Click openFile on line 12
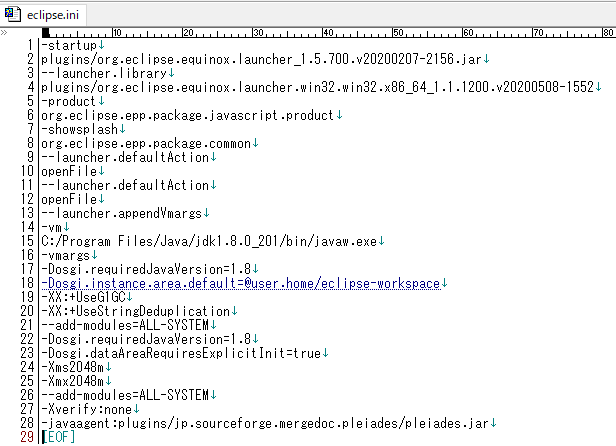This screenshot has height=446, width=616. [69, 199]
